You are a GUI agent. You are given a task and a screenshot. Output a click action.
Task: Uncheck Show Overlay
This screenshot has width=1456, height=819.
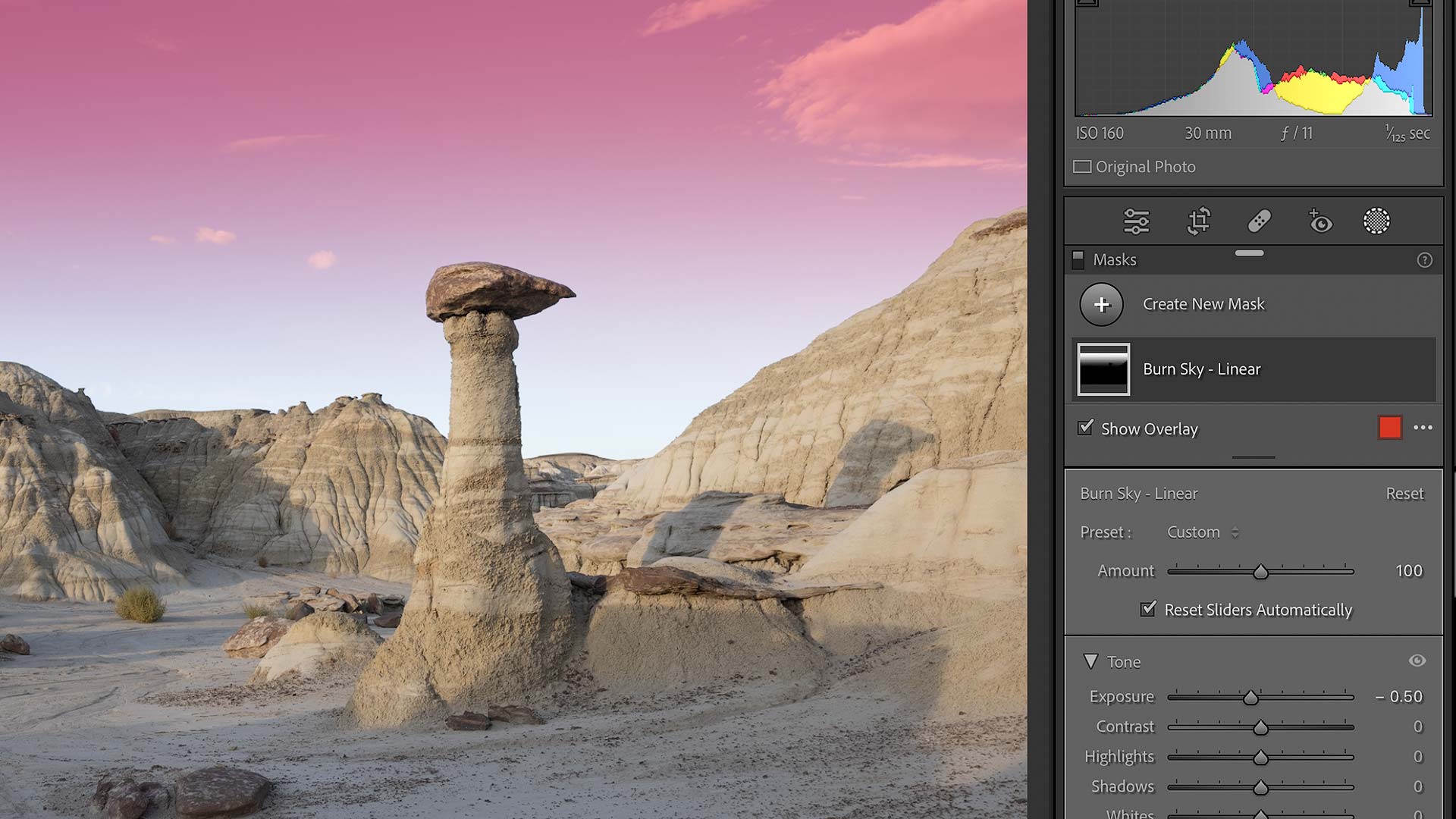1084,428
